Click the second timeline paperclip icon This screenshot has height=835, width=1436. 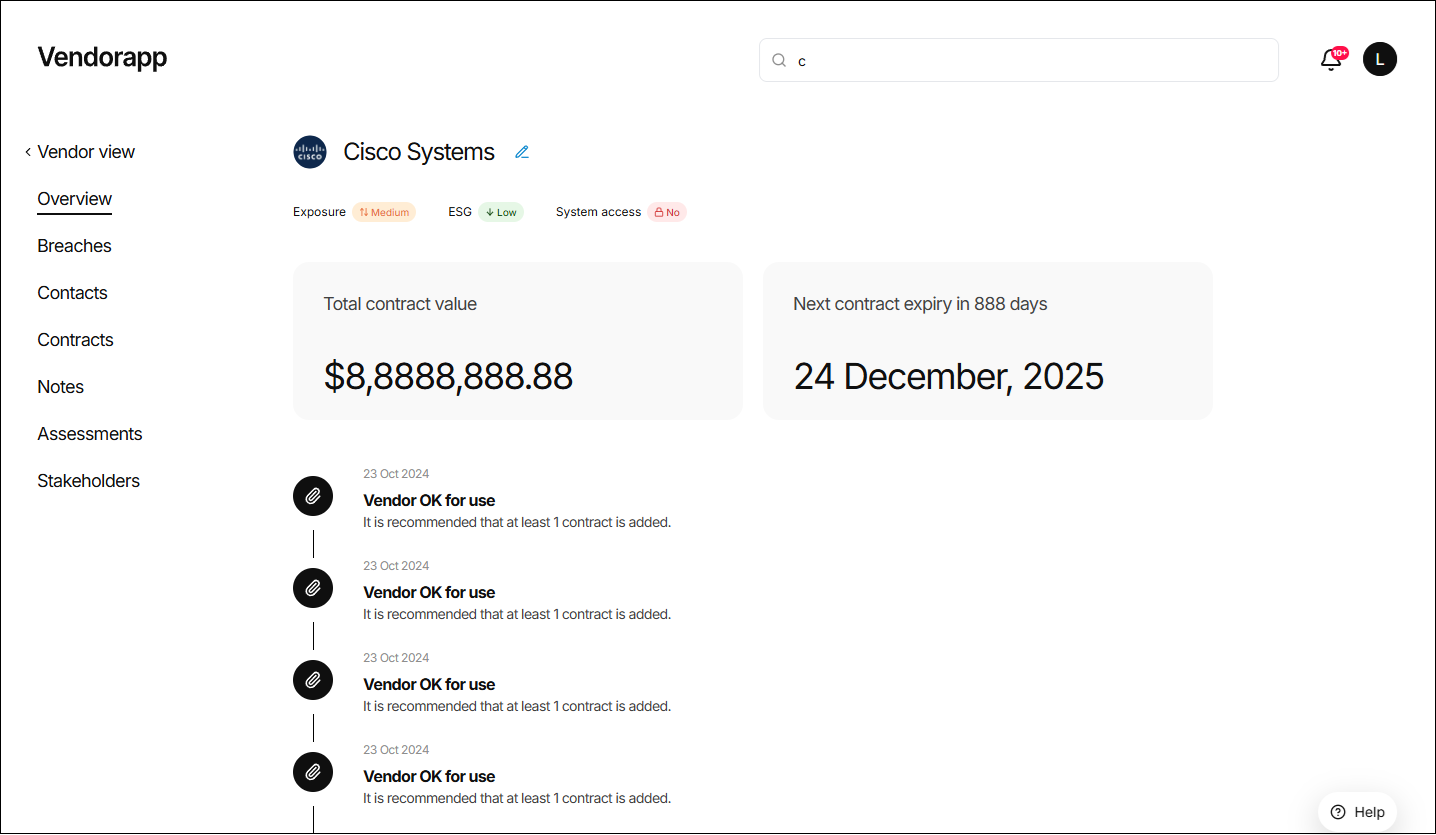(x=313, y=588)
